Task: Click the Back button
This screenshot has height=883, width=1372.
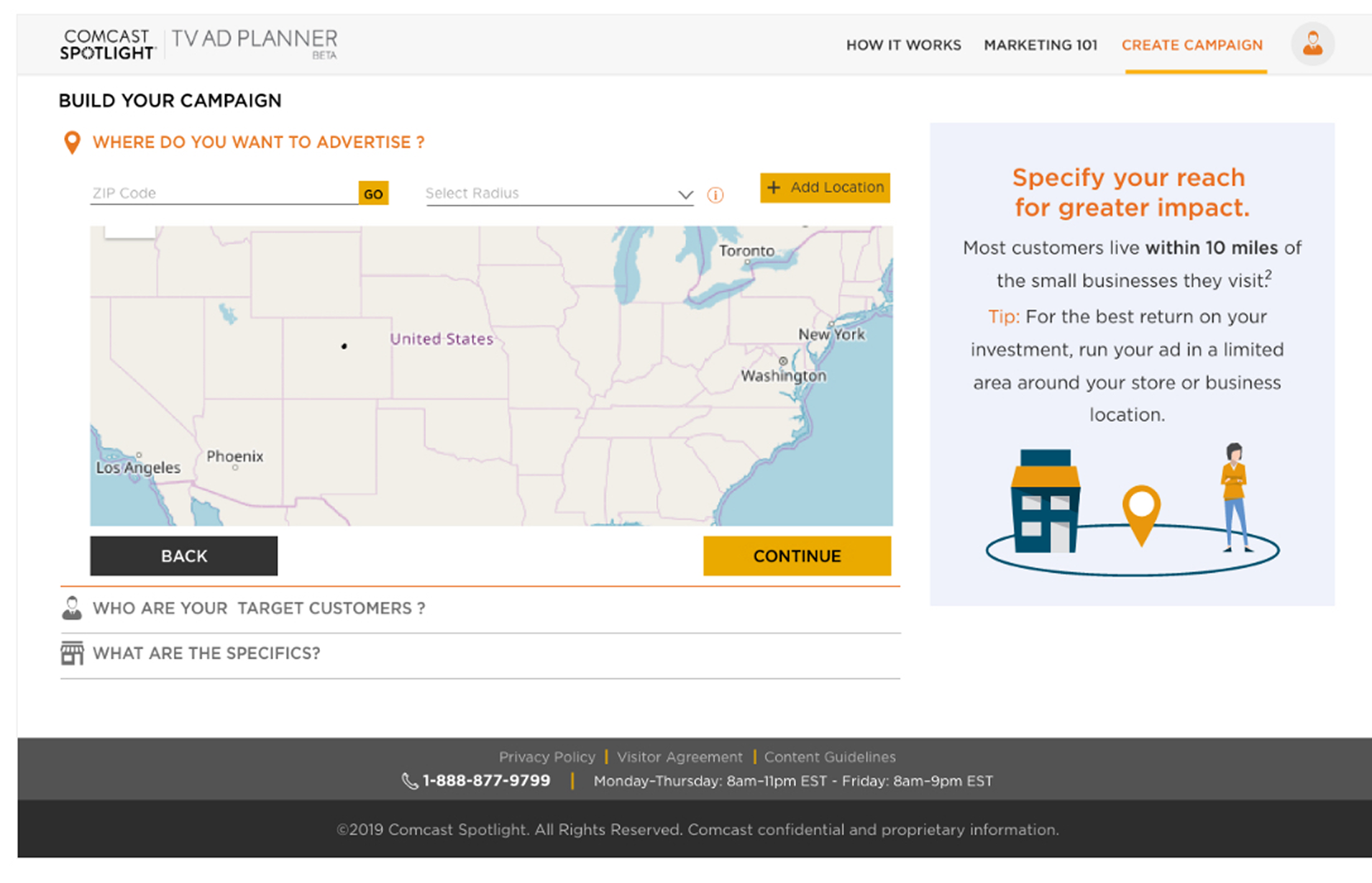Action: coord(183,556)
